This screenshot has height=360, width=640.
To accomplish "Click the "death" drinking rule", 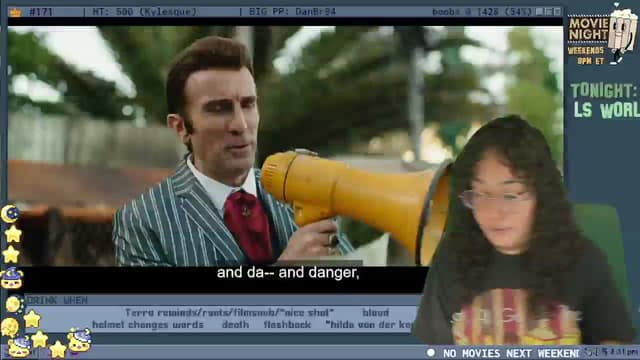I will (236, 324).
